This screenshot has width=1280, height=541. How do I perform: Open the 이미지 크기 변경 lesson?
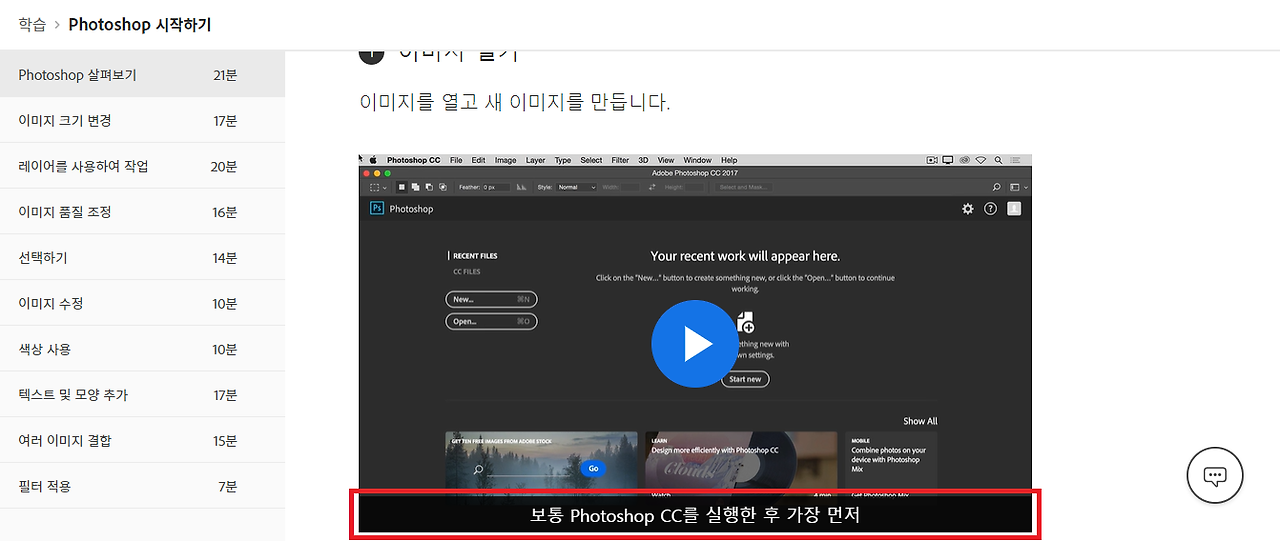pyautogui.click(x=142, y=120)
